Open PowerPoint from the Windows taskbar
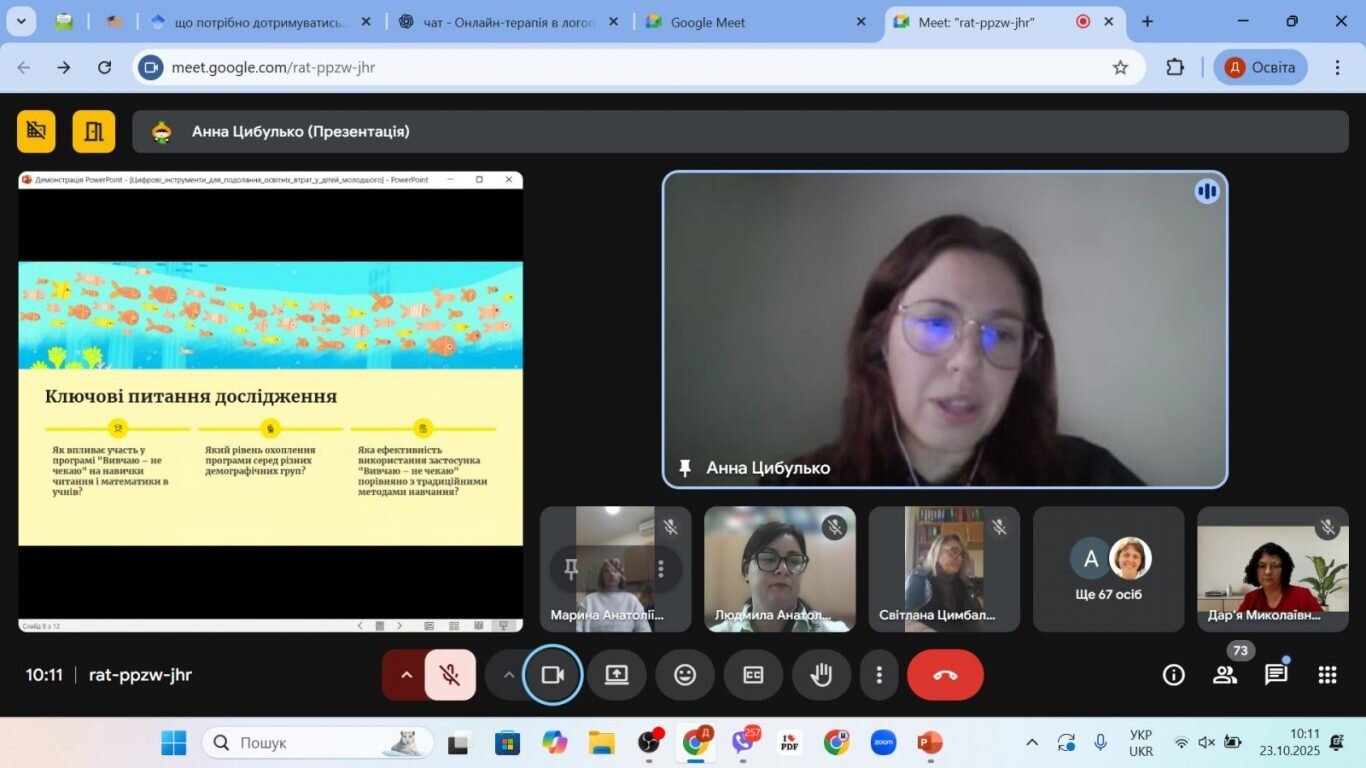 tap(929, 743)
